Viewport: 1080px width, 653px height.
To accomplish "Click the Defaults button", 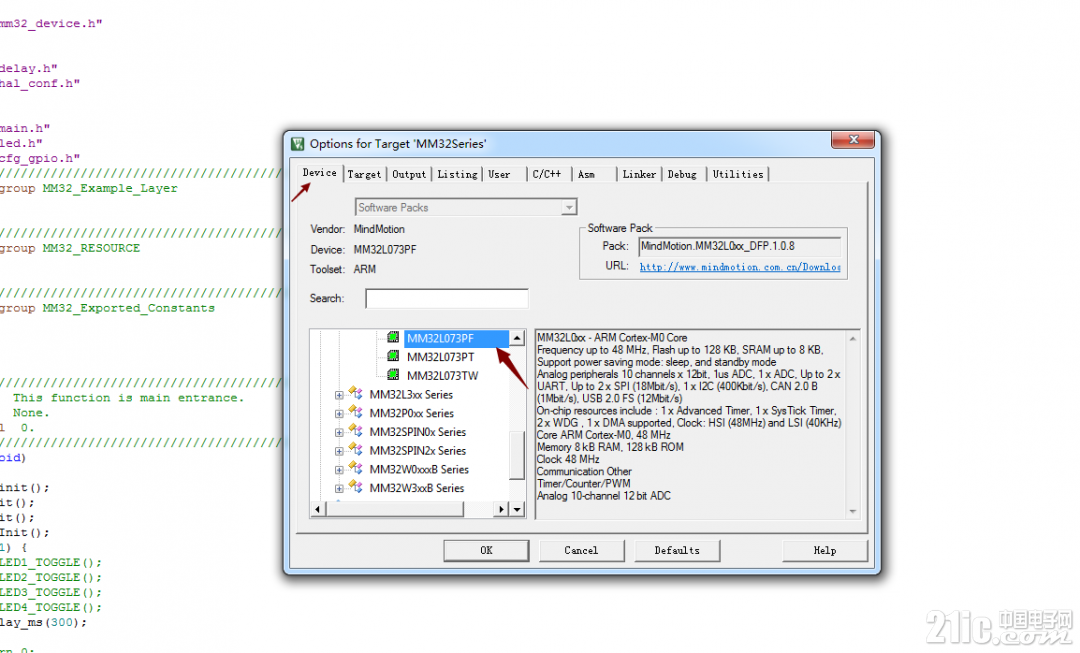I will [x=677, y=550].
